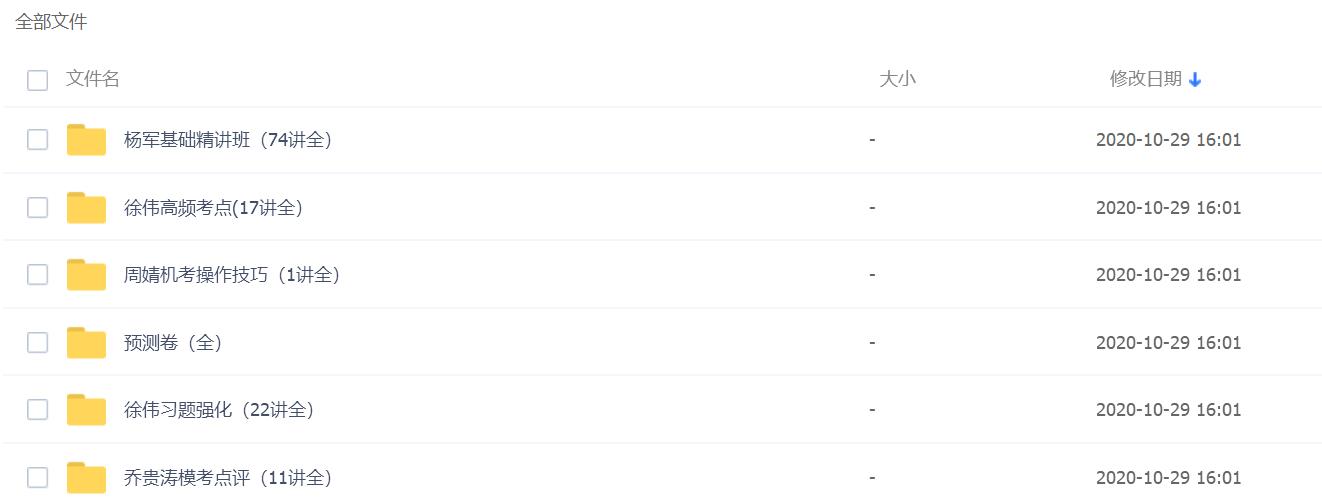Sort by the 文件名 column header
Screen dimensions: 1322x498
pyautogui.click(x=93, y=79)
